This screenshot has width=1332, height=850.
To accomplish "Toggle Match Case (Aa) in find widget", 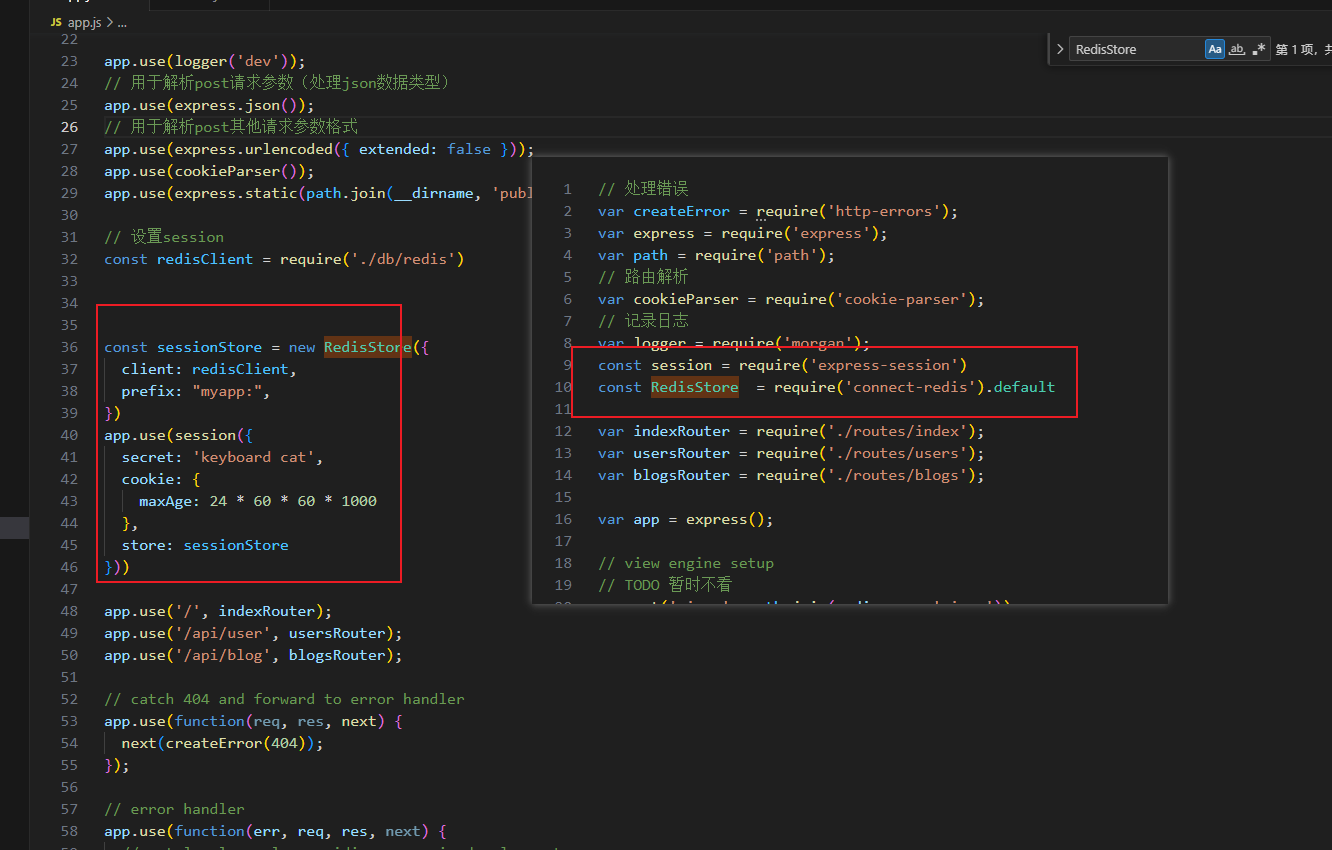I will (x=1214, y=49).
